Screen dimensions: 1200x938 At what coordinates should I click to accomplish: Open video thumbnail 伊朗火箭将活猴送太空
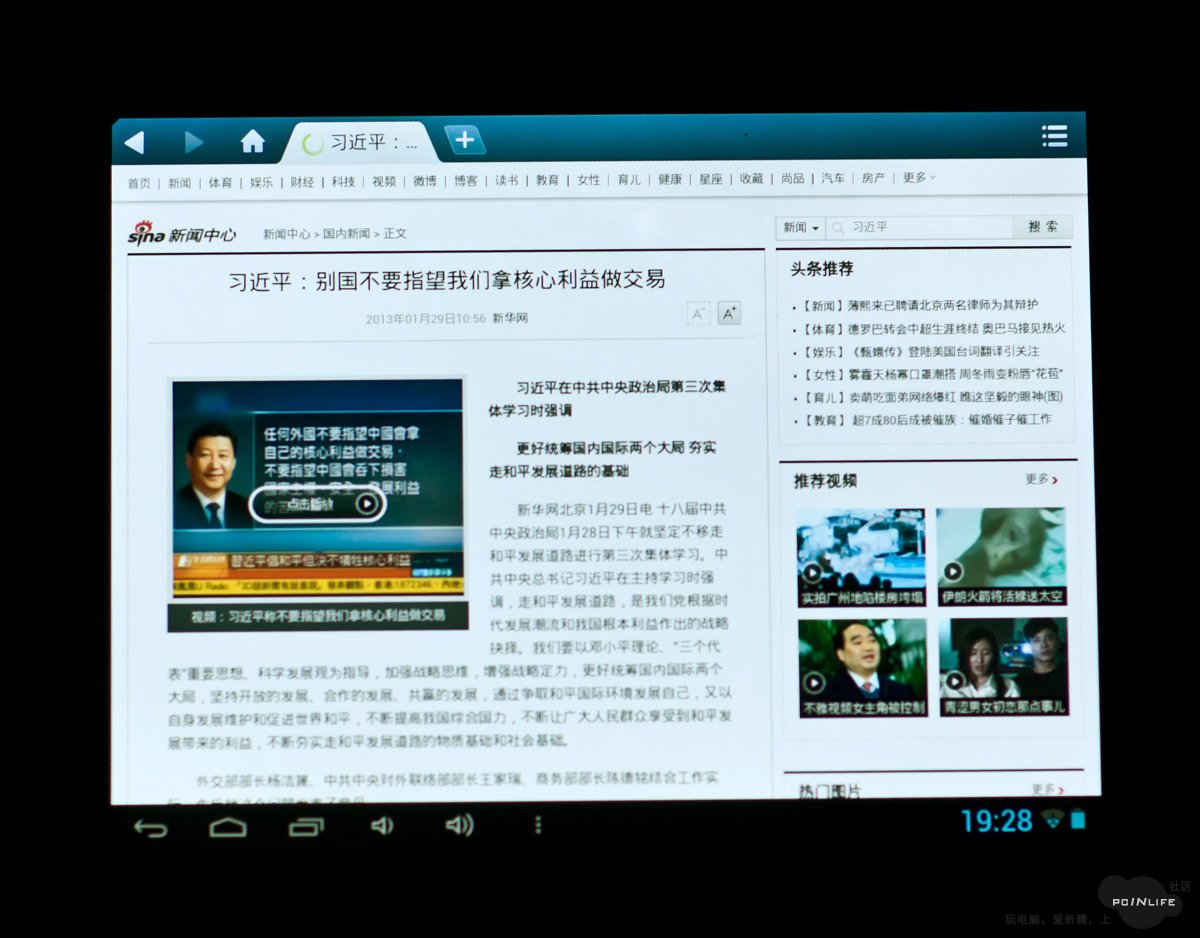click(x=1002, y=557)
